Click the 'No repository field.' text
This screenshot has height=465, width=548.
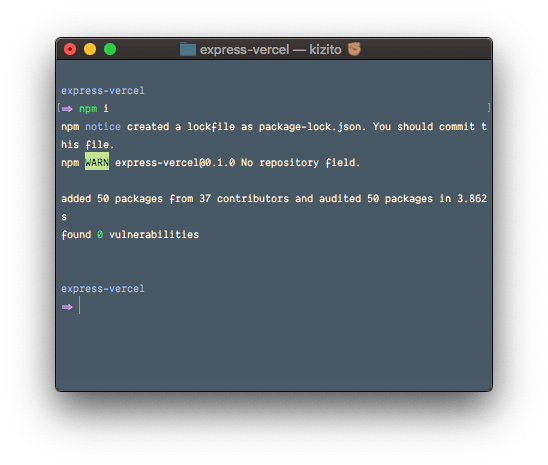(x=300, y=163)
